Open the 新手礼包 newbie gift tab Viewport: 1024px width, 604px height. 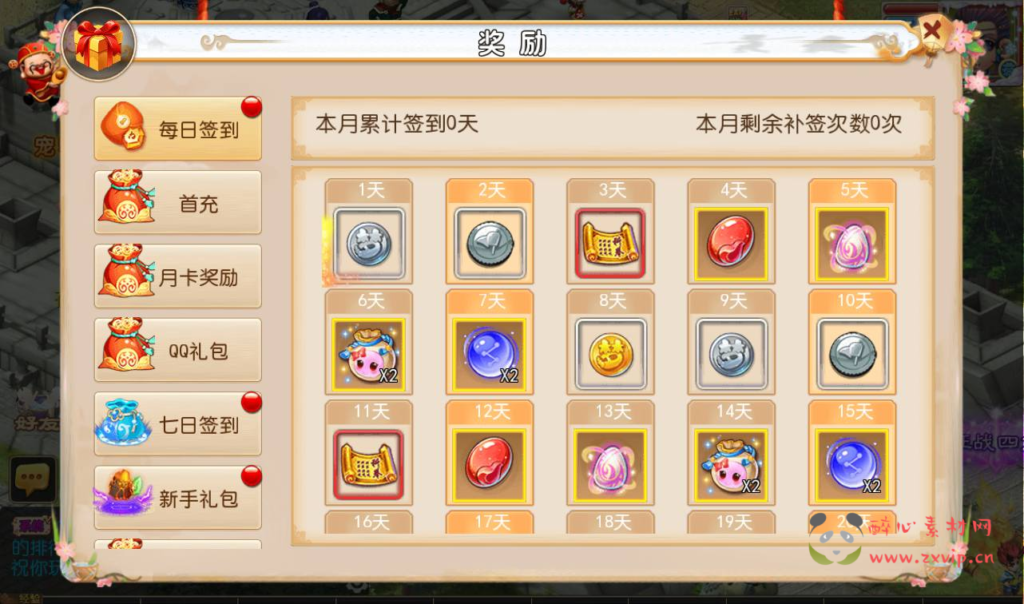178,498
